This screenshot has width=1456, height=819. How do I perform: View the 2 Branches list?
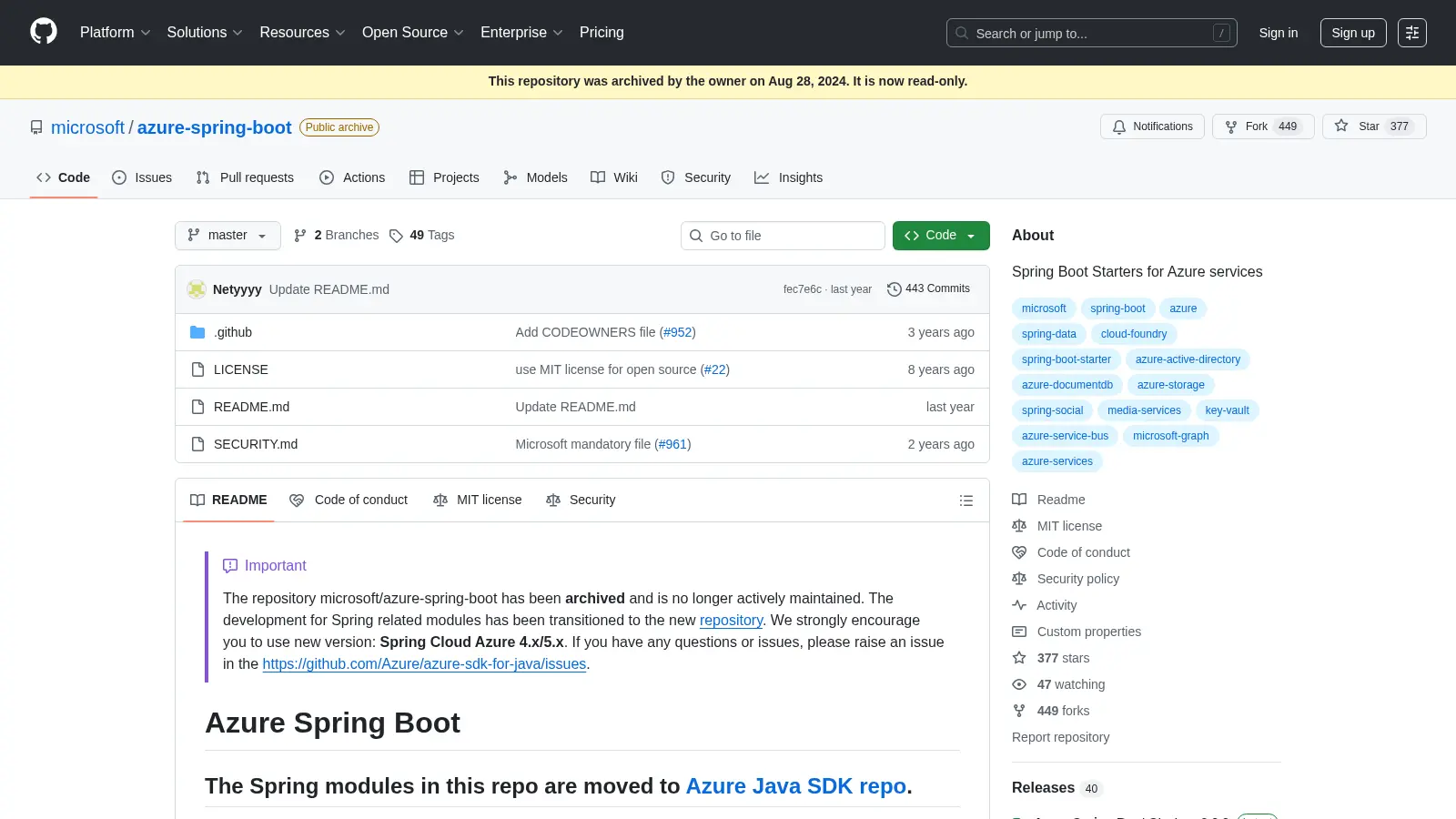point(336,235)
